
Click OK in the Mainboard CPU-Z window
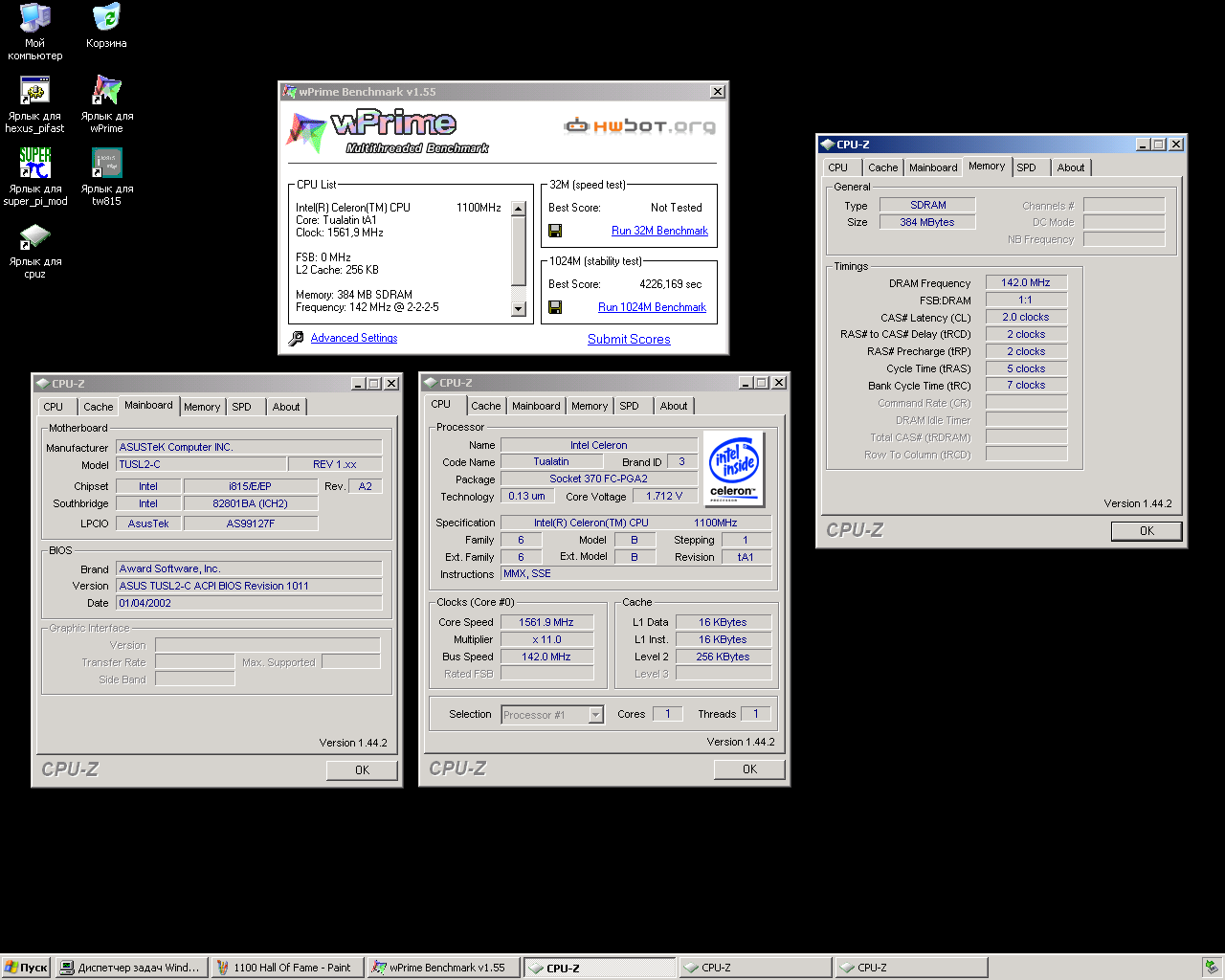[x=362, y=769]
